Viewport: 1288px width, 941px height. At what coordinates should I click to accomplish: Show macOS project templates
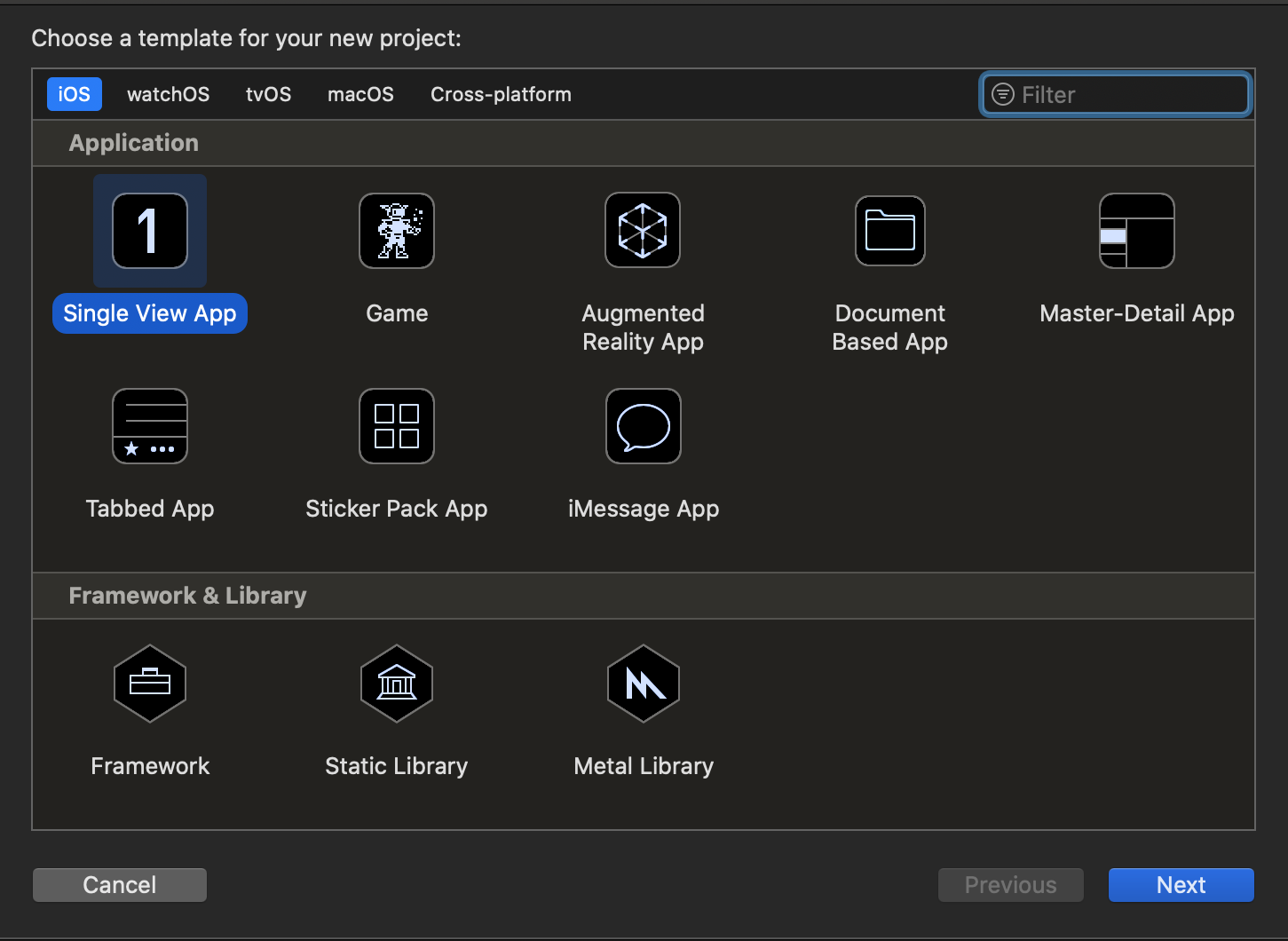(360, 94)
